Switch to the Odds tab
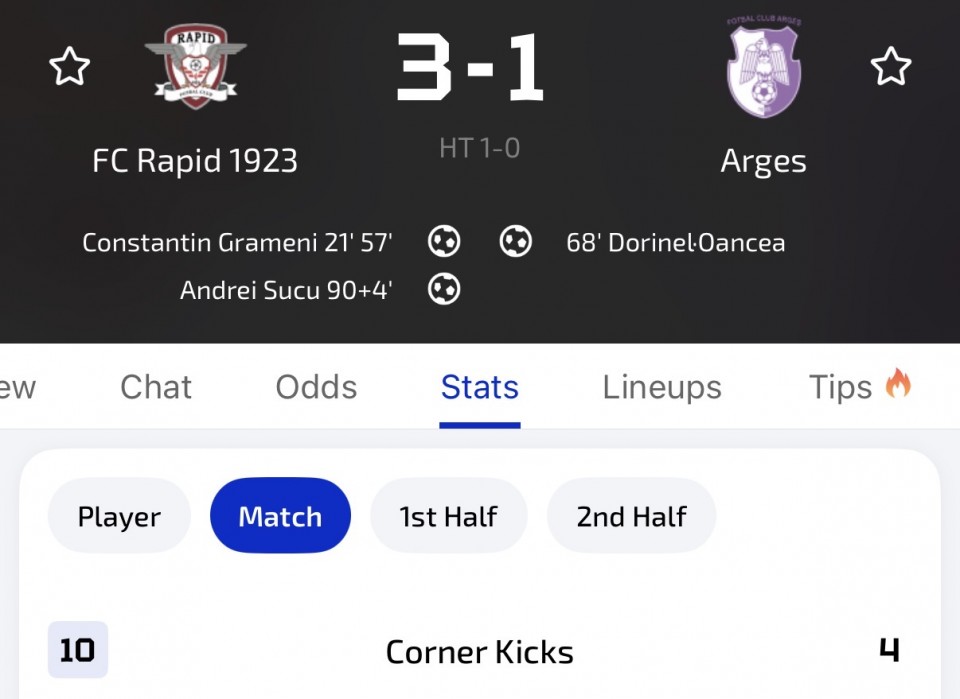Image resolution: width=960 pixels, height=699 pixels. coord(316,387)
